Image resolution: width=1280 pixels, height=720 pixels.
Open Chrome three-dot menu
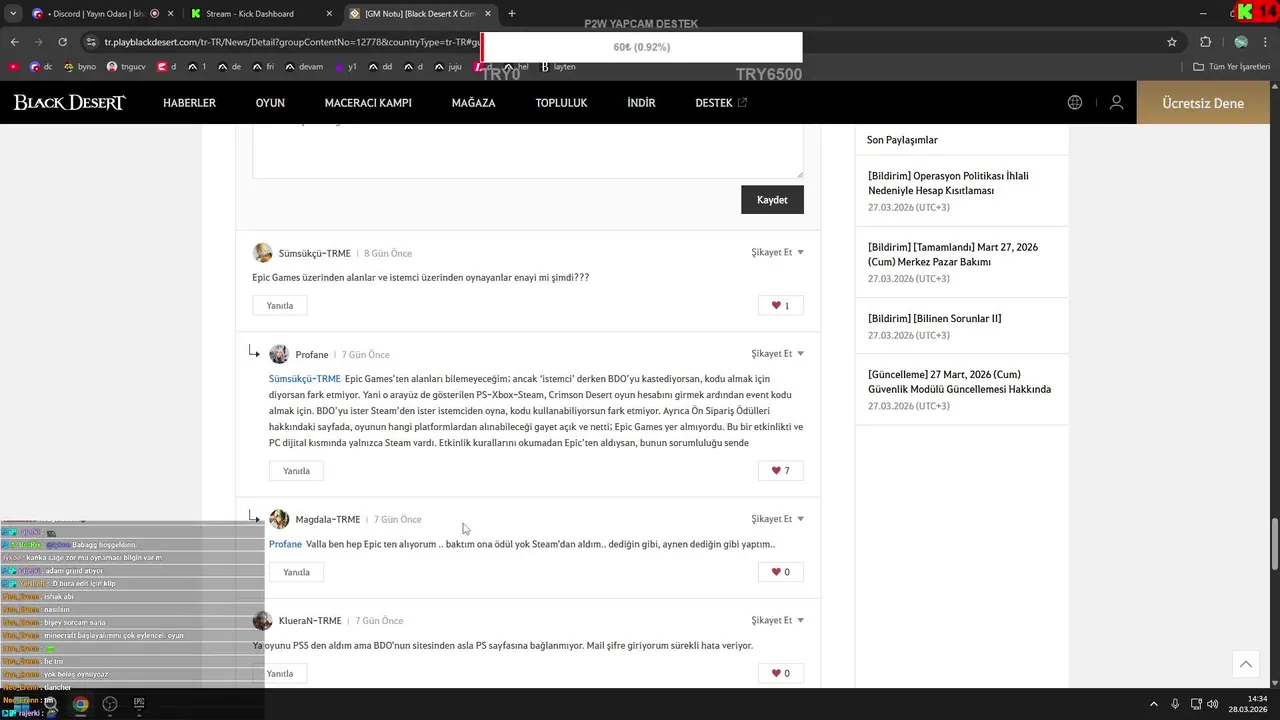click(1266, 42)
